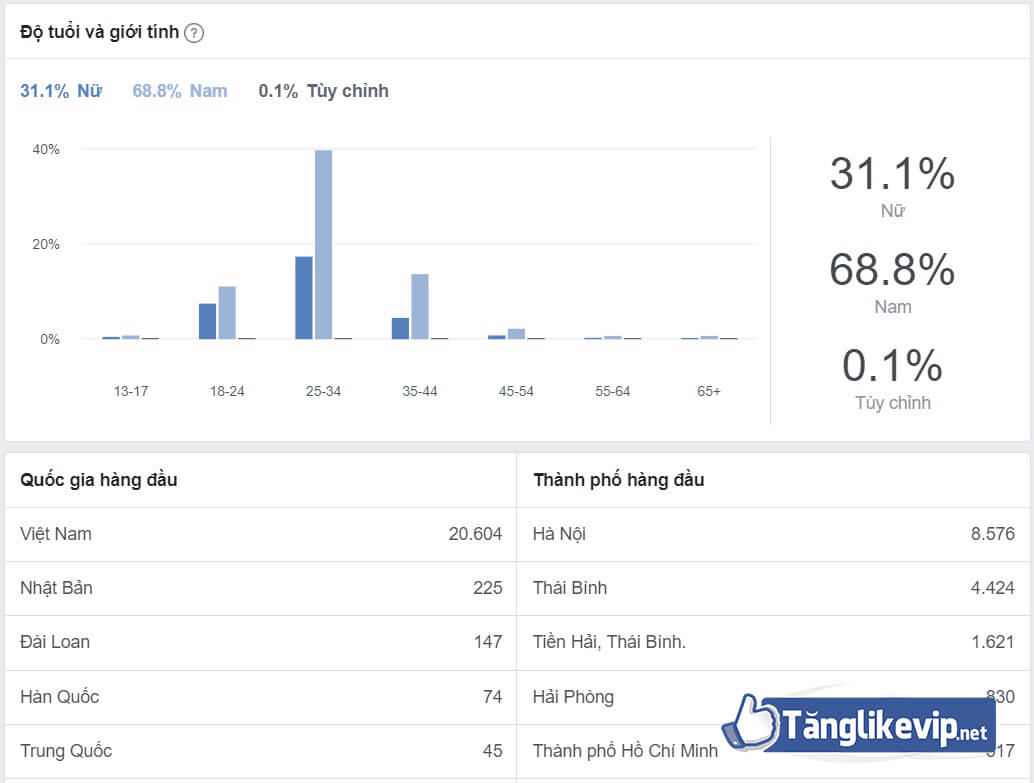Click the Thành phố hàng đầu header
This screenshot has height=783, width=1034.
(618, 480)
